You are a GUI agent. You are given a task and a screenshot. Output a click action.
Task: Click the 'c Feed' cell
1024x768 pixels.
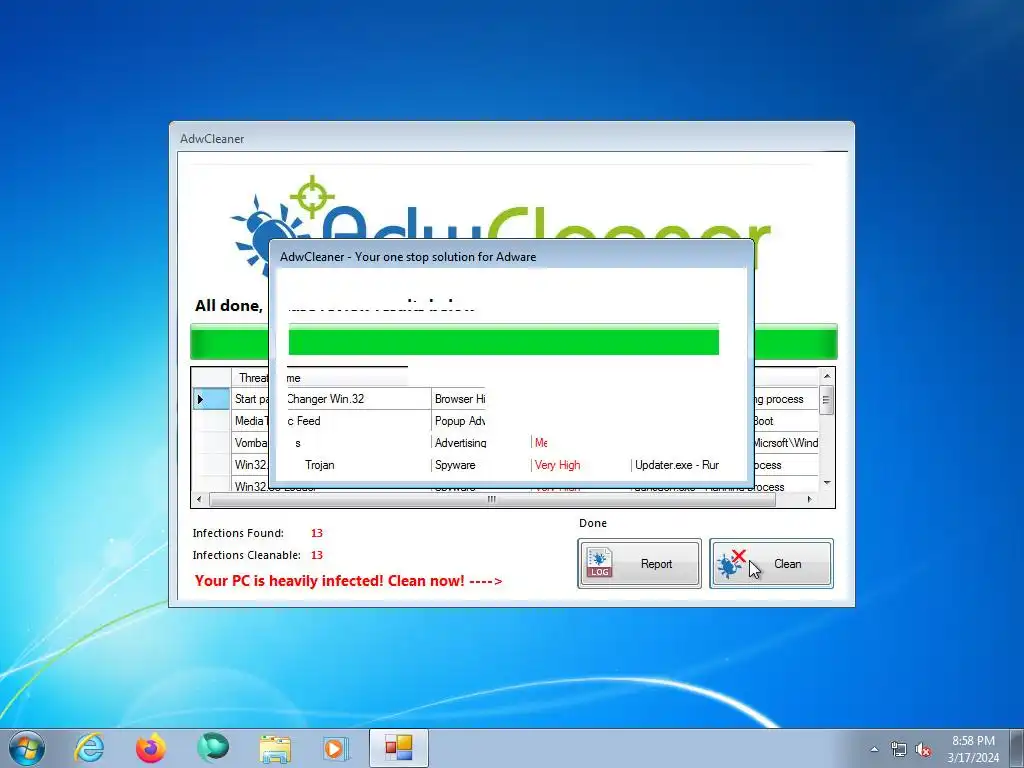click(x=359, y=421)
